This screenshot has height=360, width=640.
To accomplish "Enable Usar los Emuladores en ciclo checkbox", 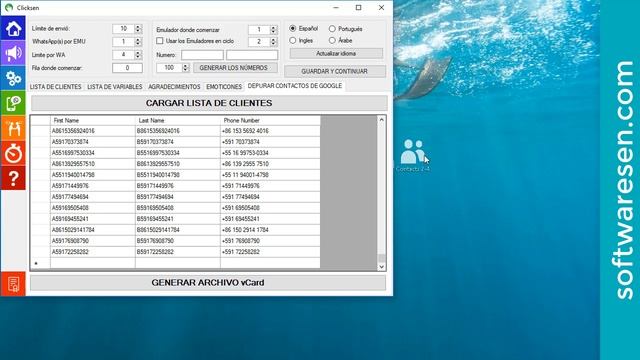I will coord(160,41).
